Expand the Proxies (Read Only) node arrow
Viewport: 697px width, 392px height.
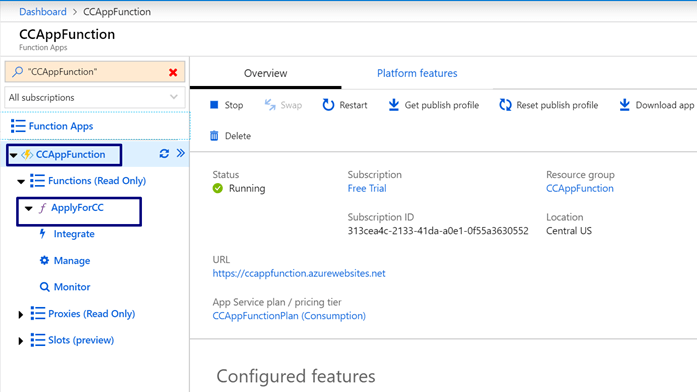point(20,315)
